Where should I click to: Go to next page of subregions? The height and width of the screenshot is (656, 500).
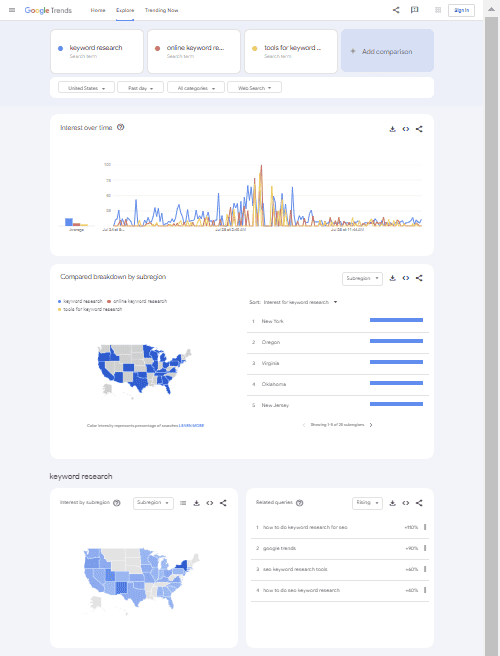[x=371, y=425]
